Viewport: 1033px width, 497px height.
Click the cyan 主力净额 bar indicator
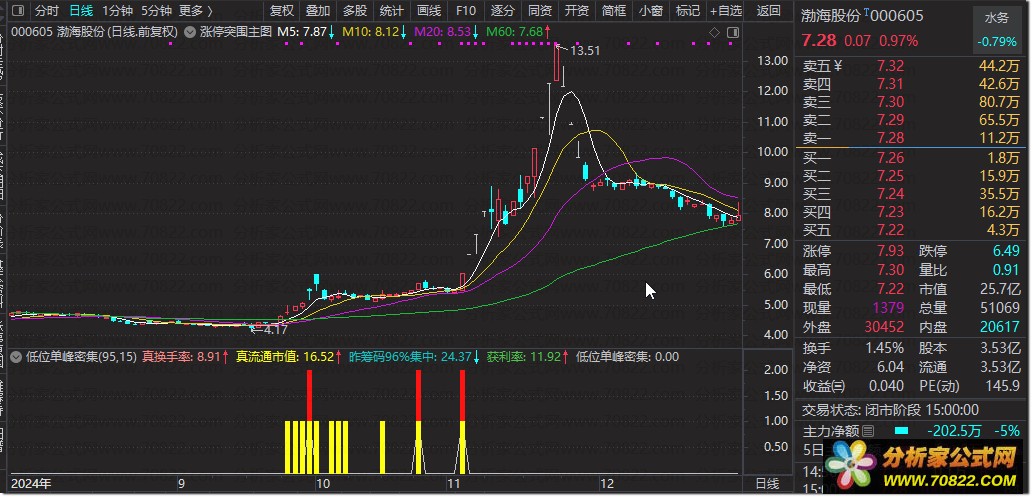(x=901, y=431)
